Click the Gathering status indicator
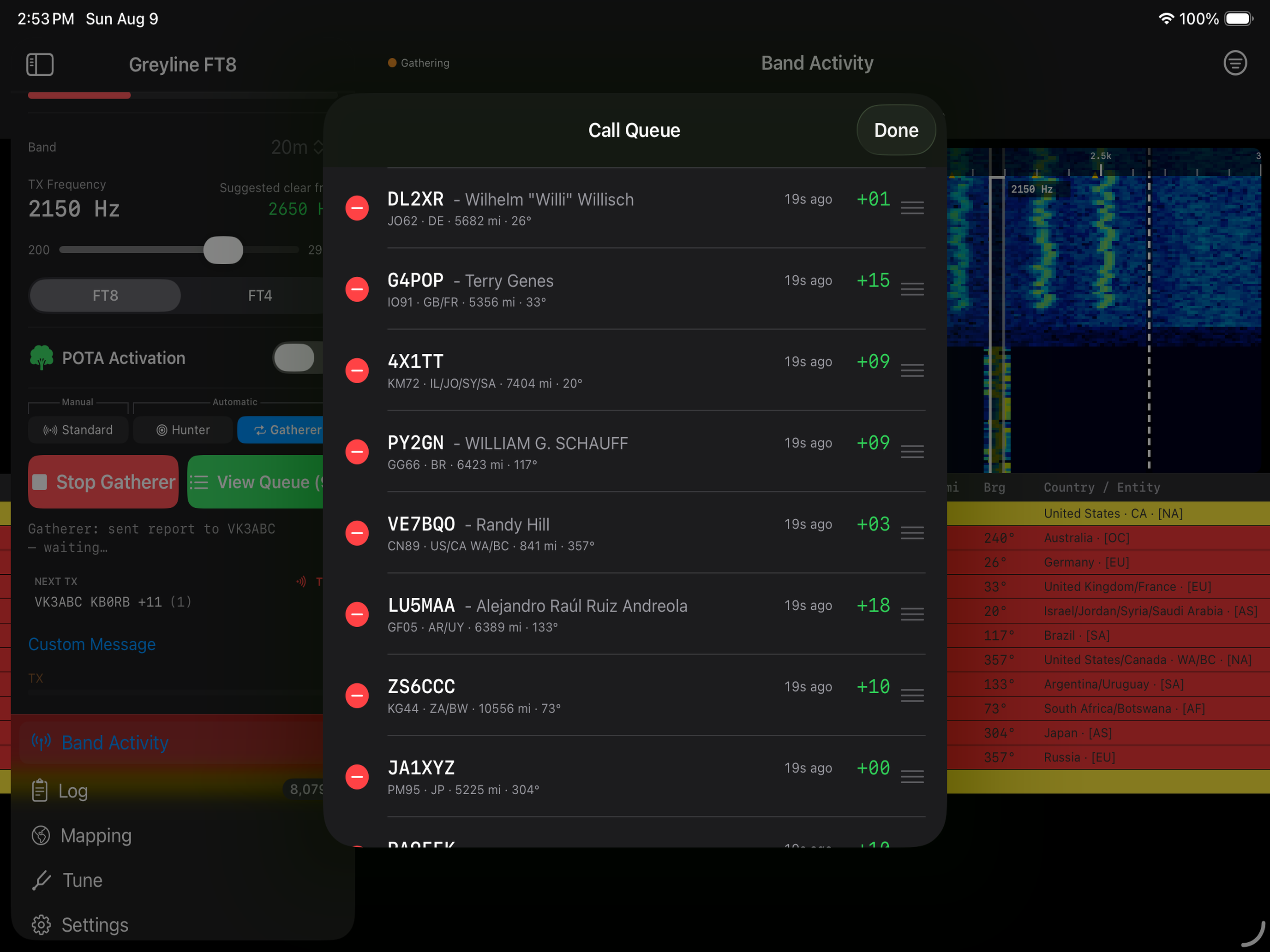The height and width of the screenshot is (952, 1270). 419,63
